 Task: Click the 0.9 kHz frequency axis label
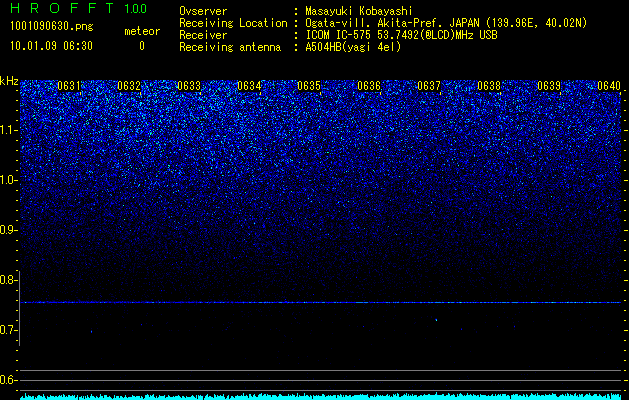tap(8, 230)
